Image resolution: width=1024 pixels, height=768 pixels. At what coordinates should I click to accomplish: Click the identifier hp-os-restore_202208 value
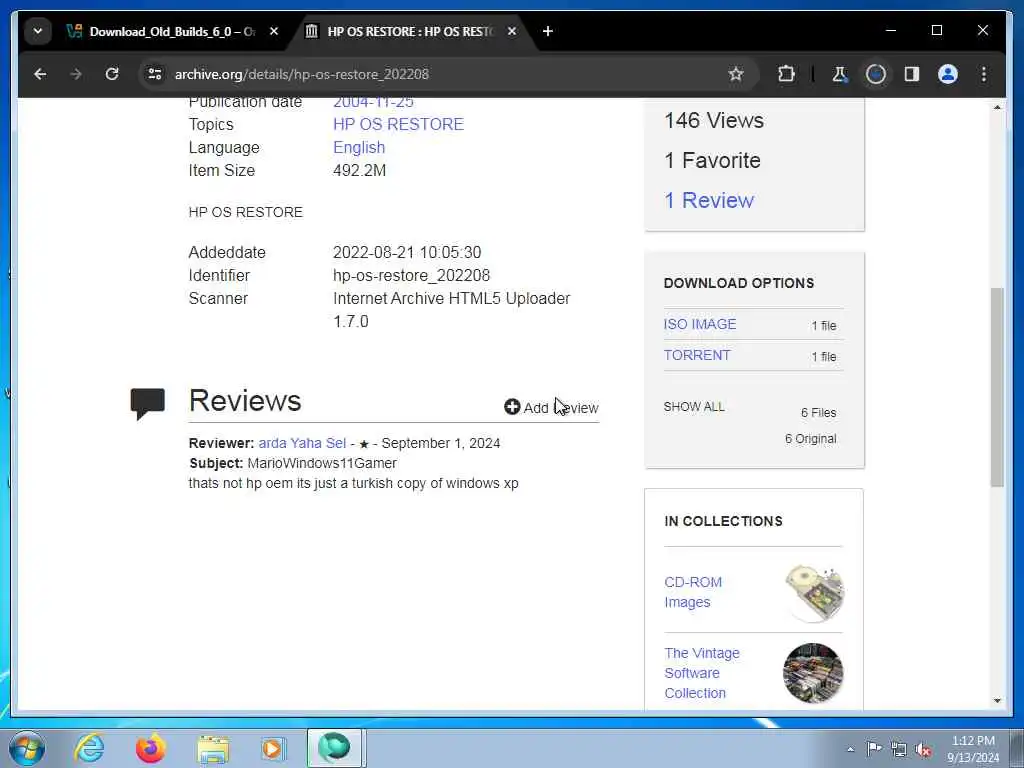point(411,276)
